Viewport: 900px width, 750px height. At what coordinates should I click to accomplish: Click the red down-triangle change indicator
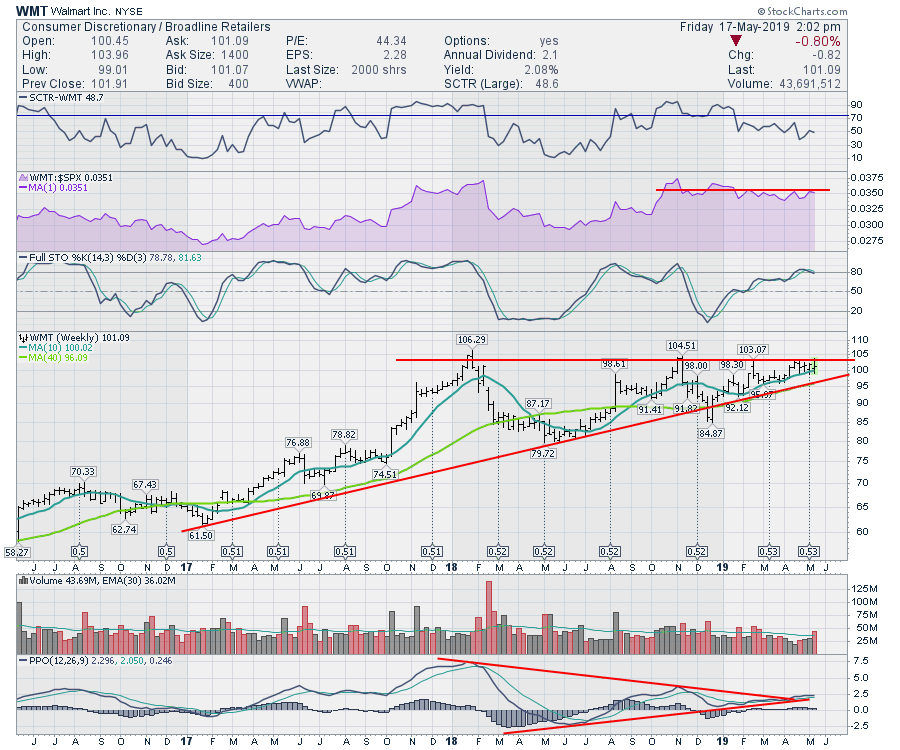736,41
